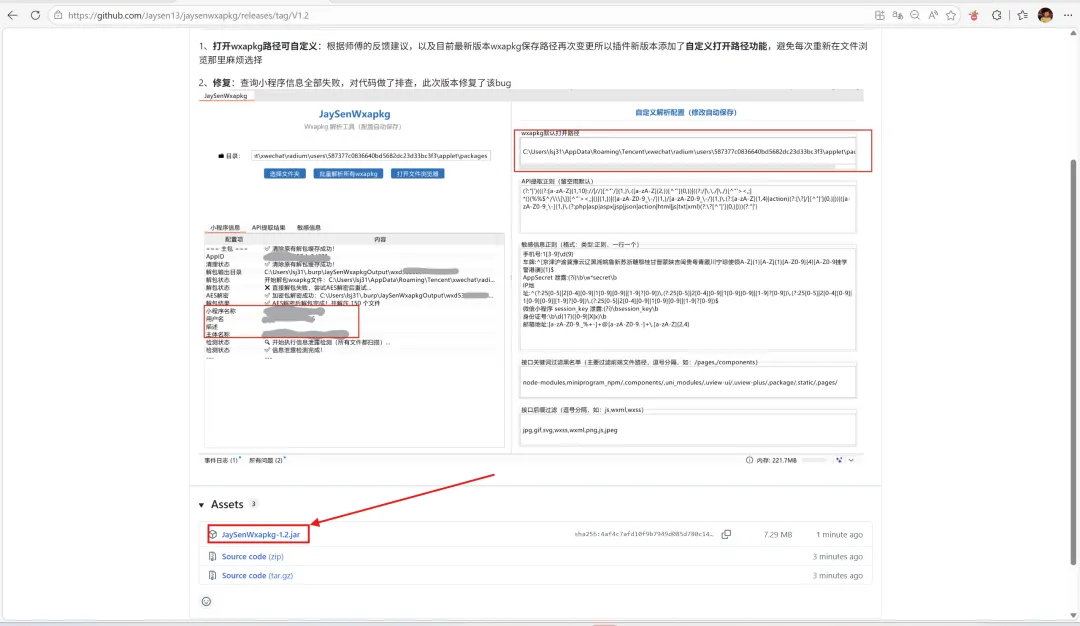The height and width of the screenshot is (626, 1080).
Task: Open the Extensions puzzle icon
Action: pyautogui.click(x=997, y=15)
